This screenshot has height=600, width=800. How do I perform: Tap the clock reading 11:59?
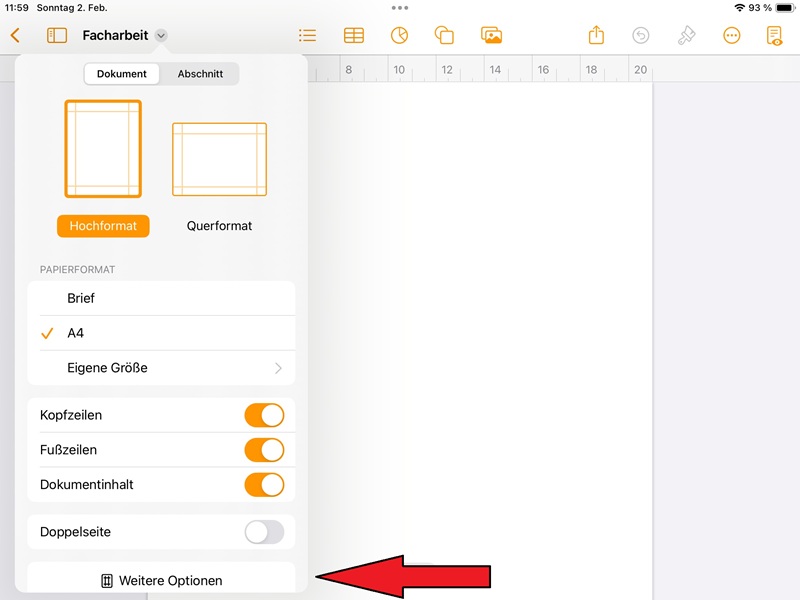pos(16,8)
